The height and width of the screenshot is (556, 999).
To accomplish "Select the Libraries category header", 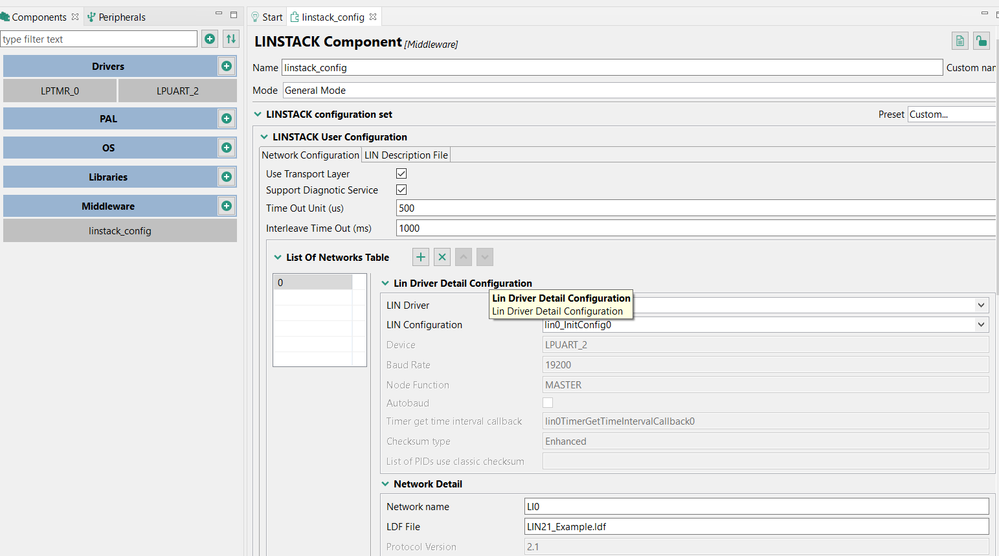I will pos(108,177).
